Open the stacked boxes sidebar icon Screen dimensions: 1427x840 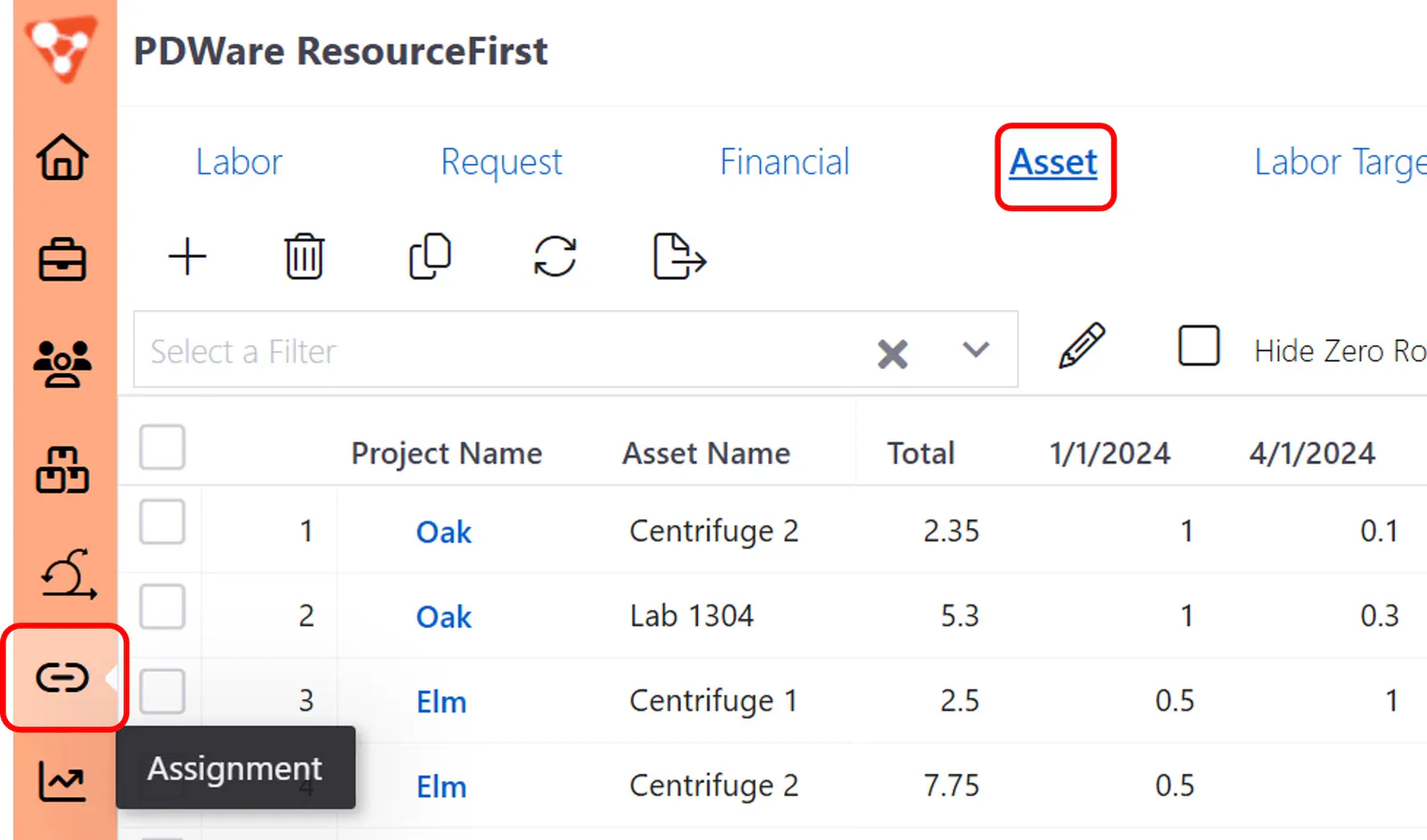coord(62,469)
